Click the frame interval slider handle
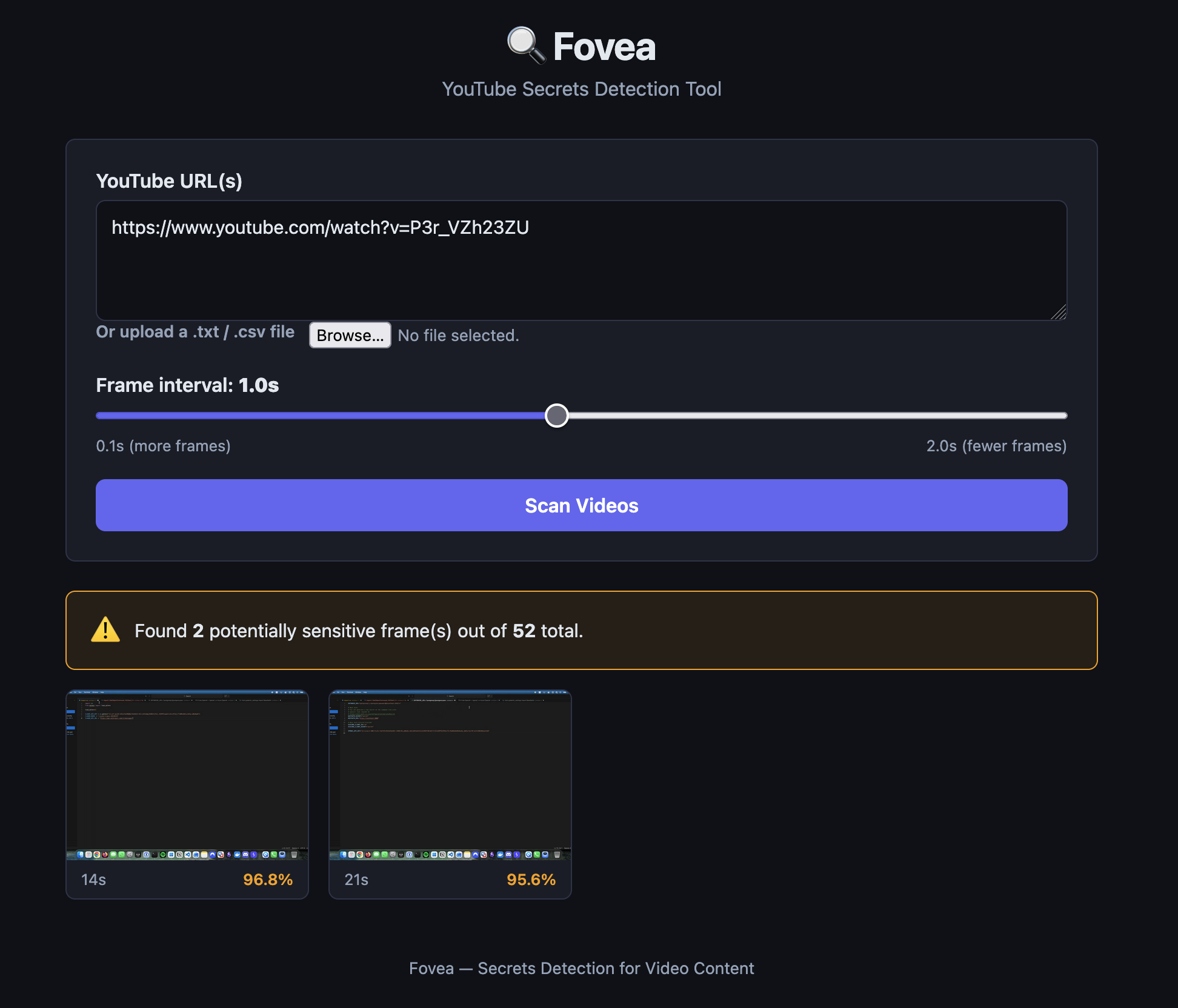The image size is (1178, 1008). click(557, 416)
